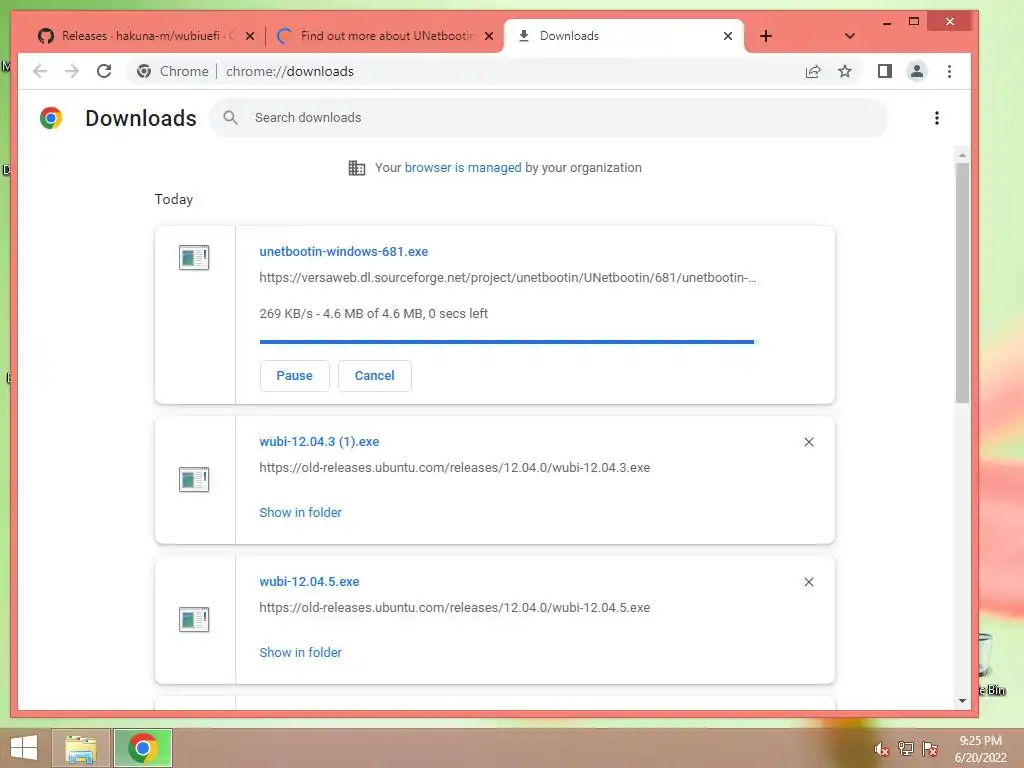Viewport: 1024px width, 768px height.
Task: Open unetbootin-windows-681.exe file link
Action: pos(344,251)
